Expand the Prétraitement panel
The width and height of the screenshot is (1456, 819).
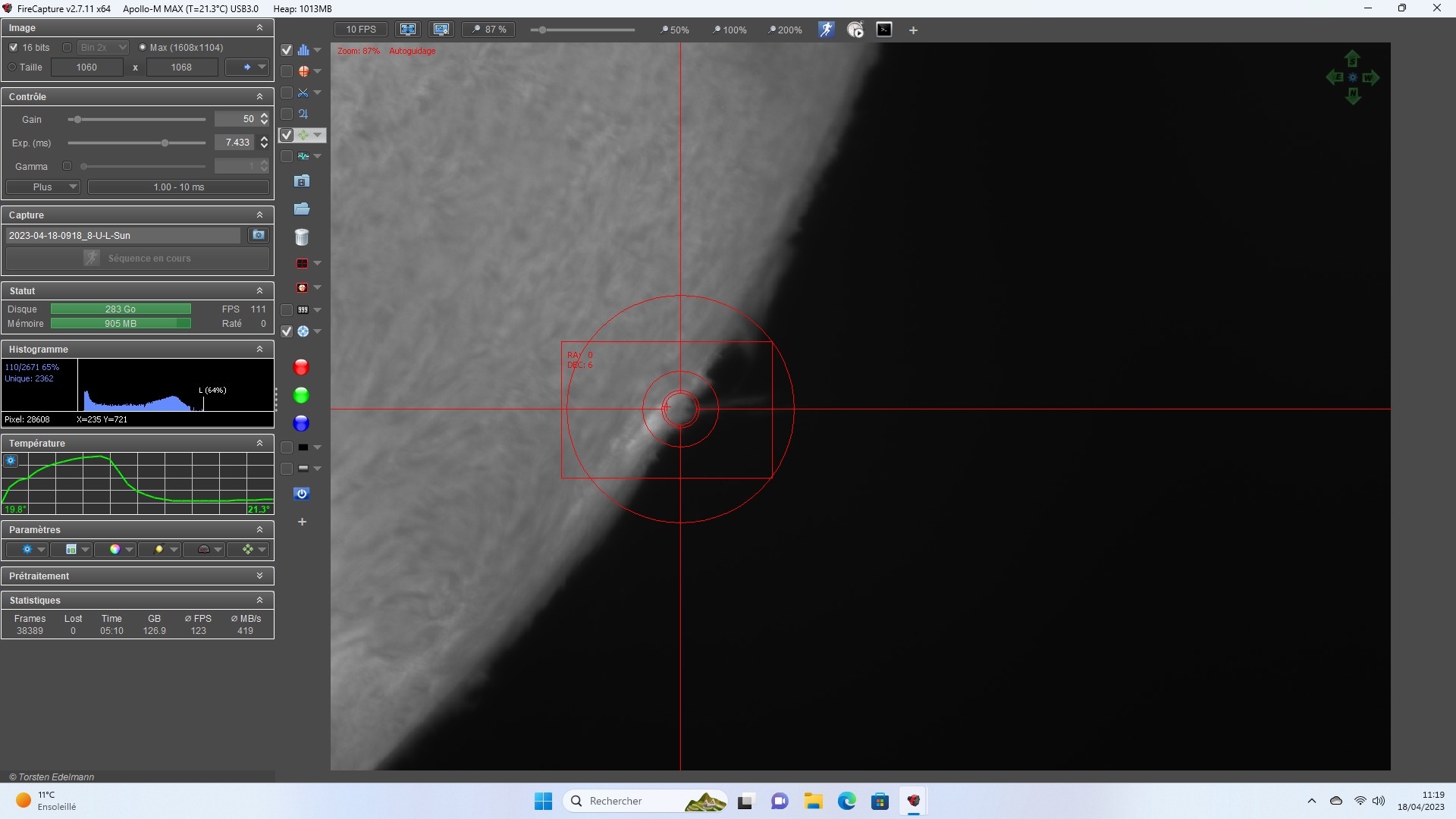point(259,576)
